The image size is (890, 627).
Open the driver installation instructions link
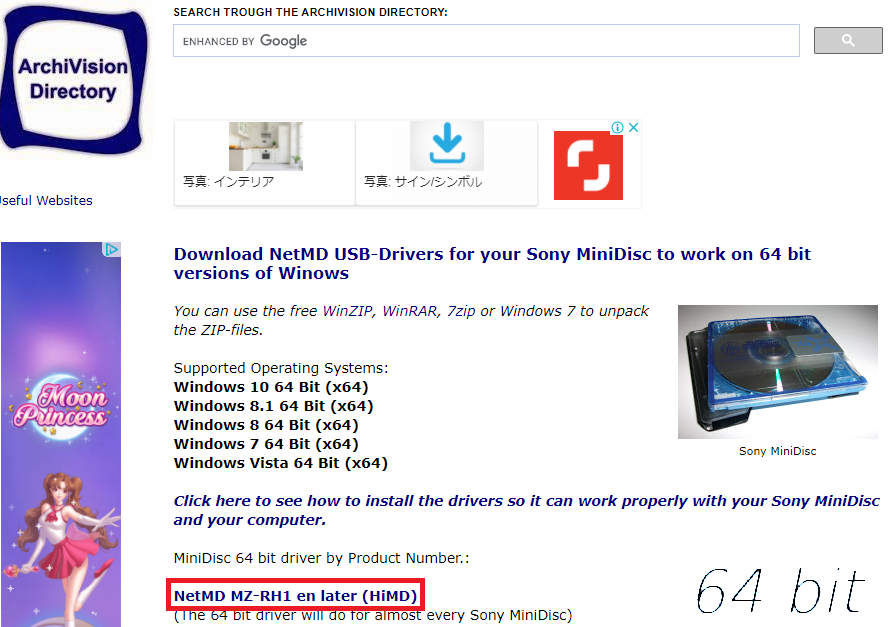pyautogui.click(x=526, y=510)
